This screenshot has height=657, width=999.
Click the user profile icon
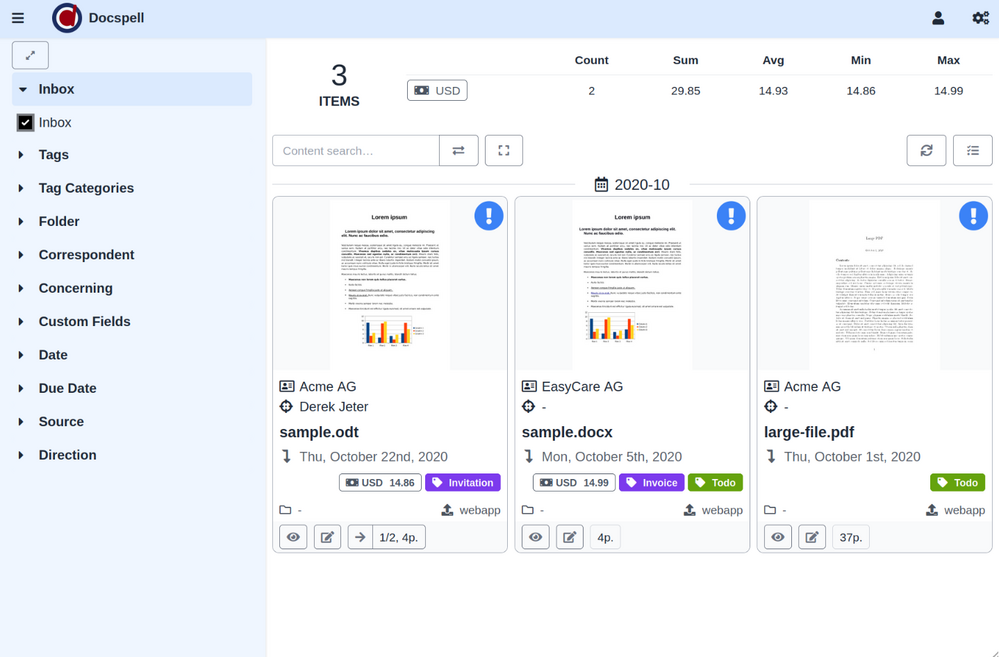click(x=938, y=18)
